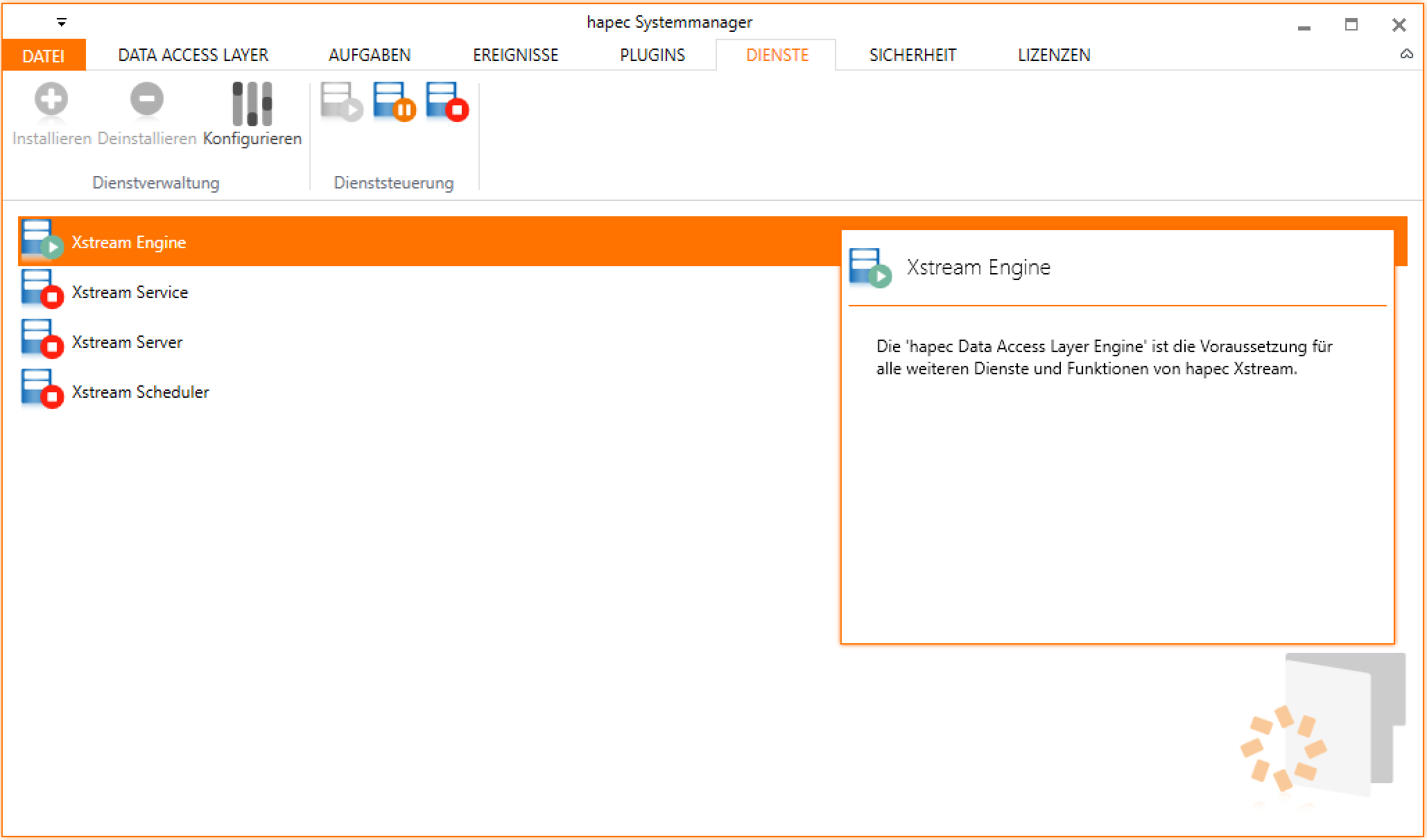Viewport: 1427px width, 840px height.
Task: Switch to DATA ACCESS LAYER tab
Action: pyautogui.click(x=193, y=55)
